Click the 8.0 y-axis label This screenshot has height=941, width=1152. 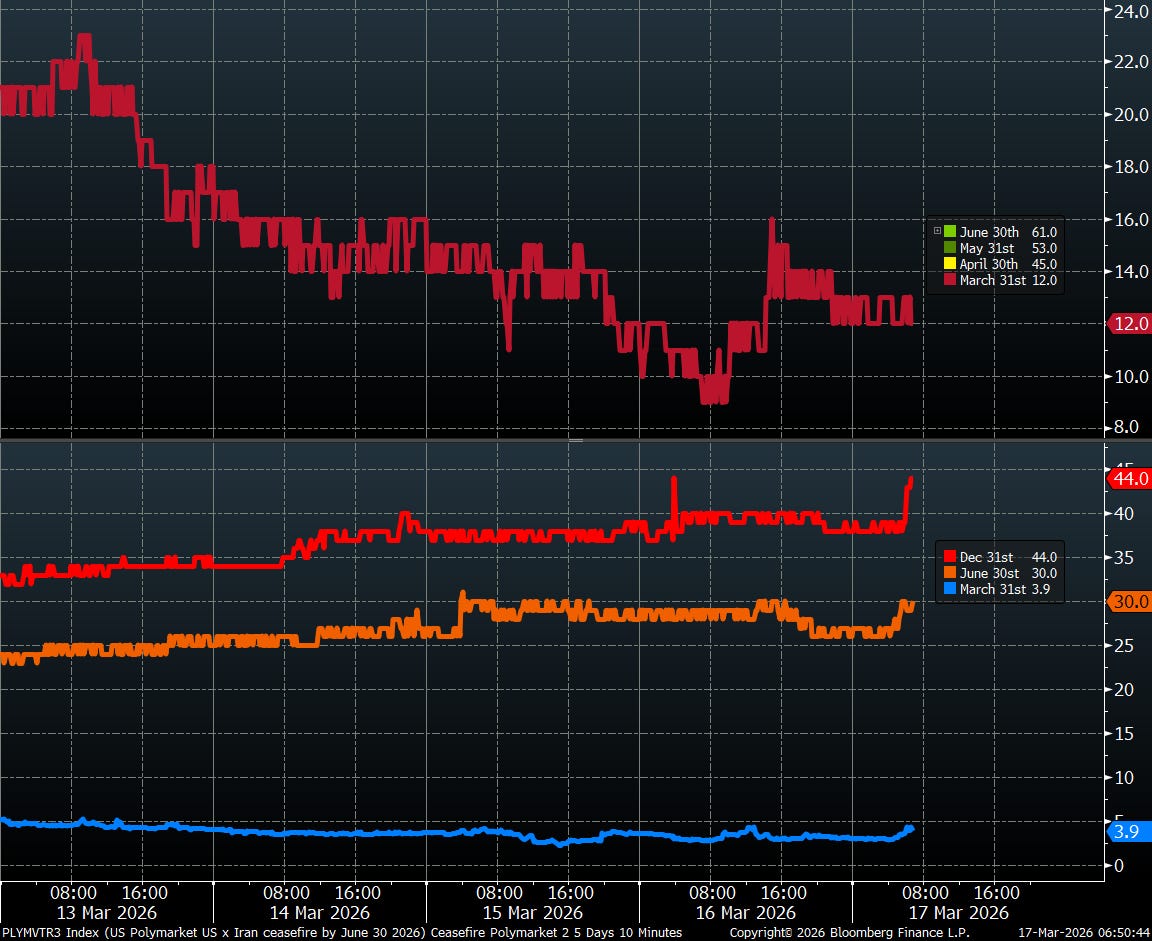(1126, 427)
